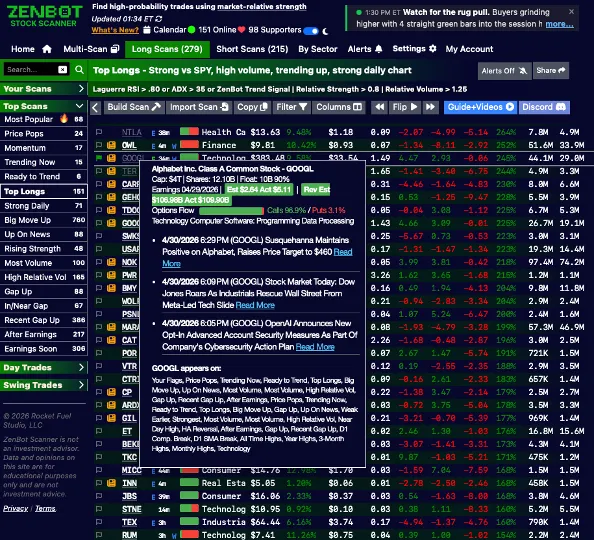Open the Terms link
The width and height of the screenshot is (594, 540).
45,509
